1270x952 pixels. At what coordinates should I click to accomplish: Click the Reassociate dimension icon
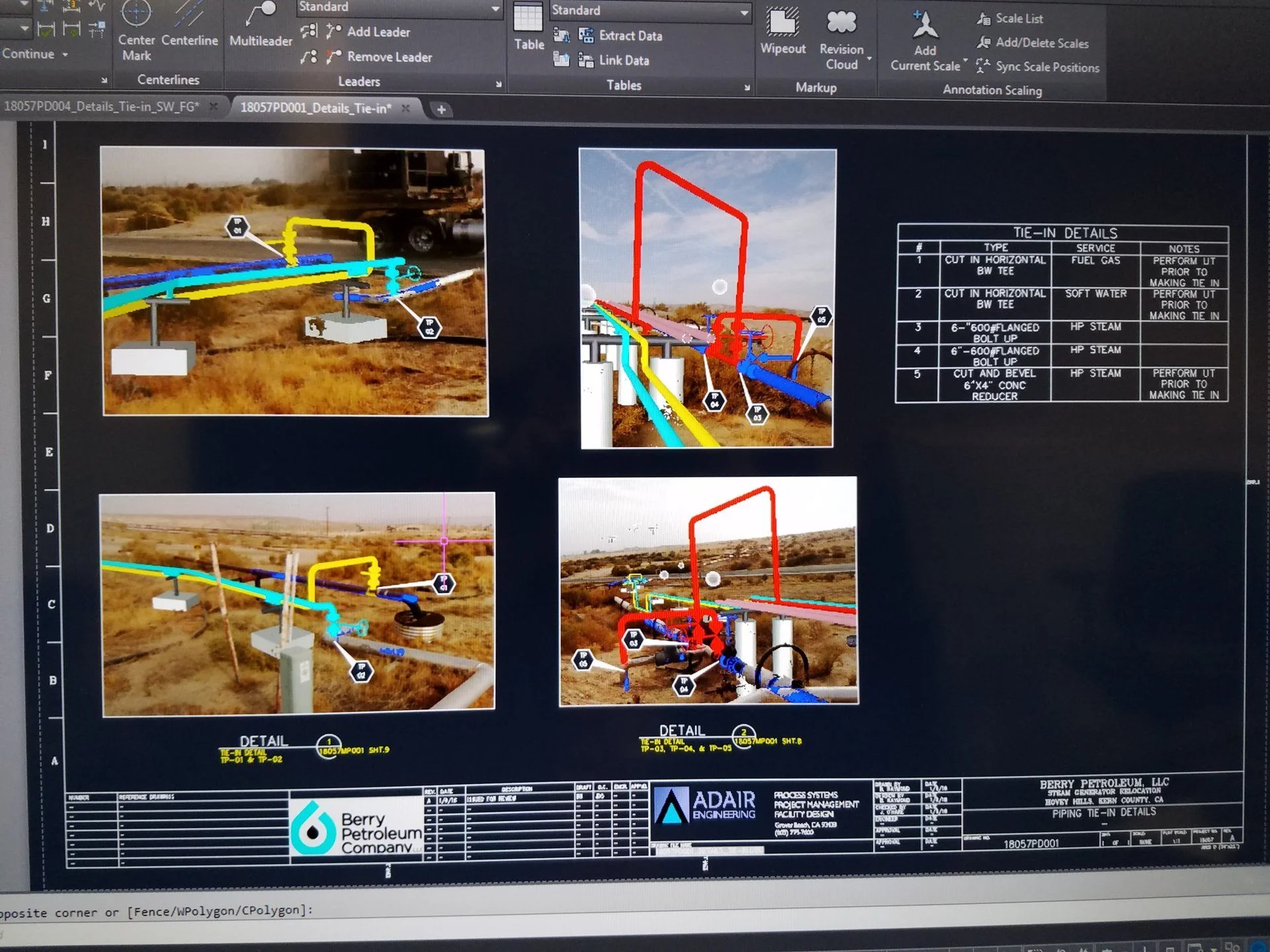pos(97,28)
